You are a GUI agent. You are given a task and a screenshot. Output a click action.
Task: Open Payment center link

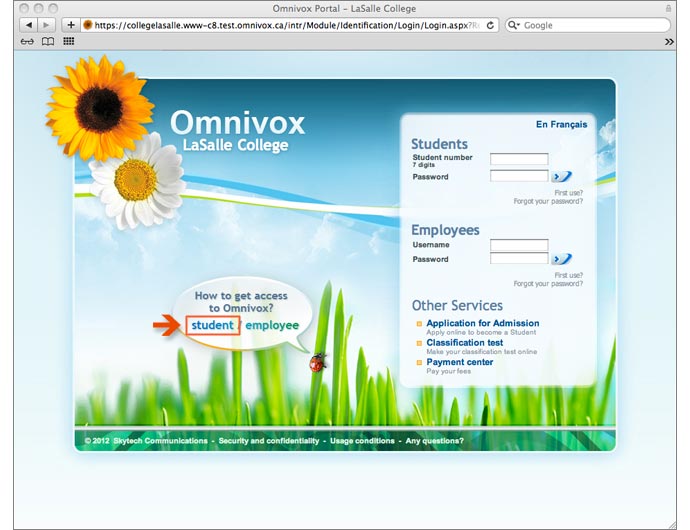click(460, 362)
